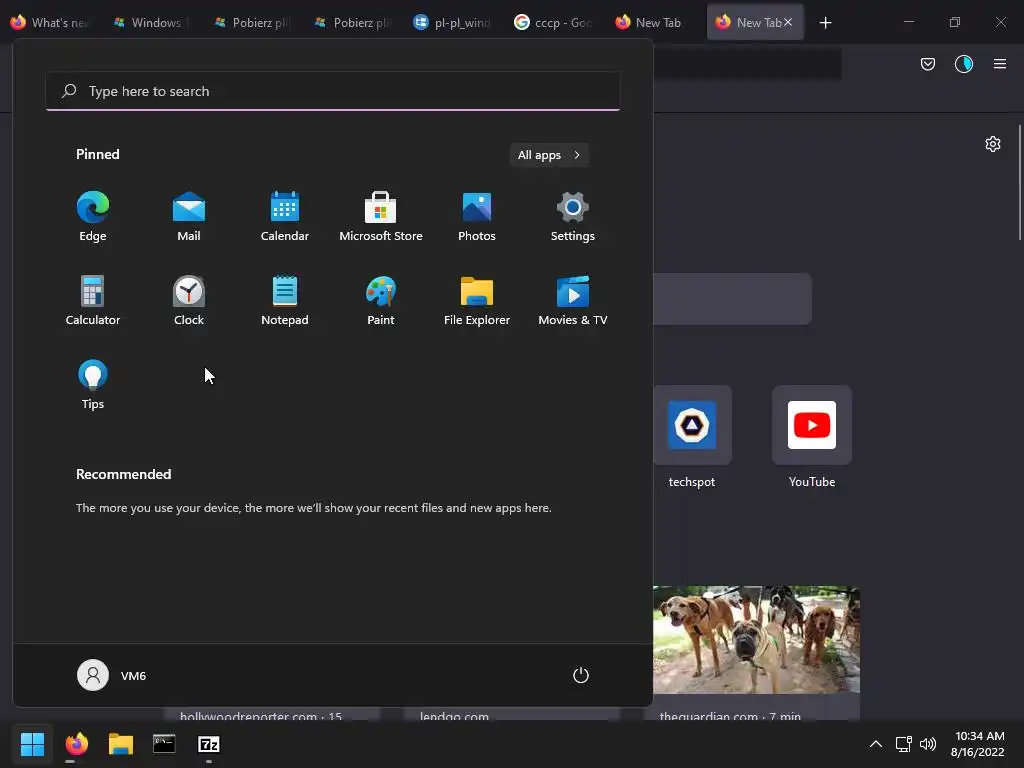Focus the Type here to search box
Image resolution: width=1024 pixels, height=768 pixels.
pyautogui.click(x=333, y=91)
